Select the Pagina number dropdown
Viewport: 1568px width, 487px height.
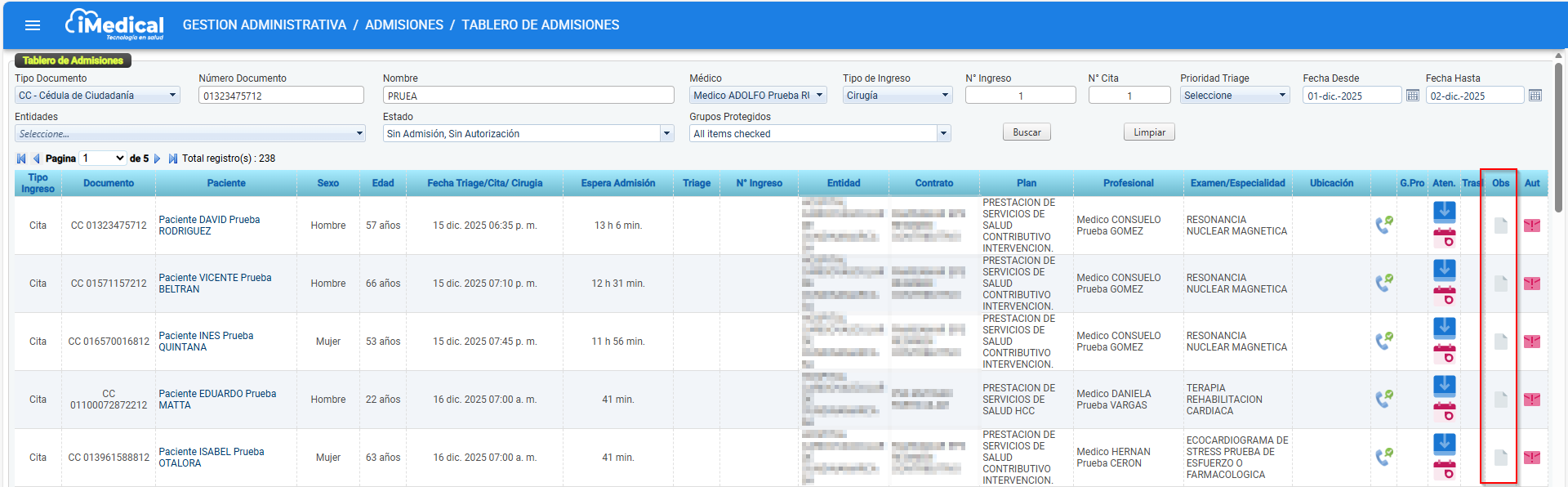103,159
